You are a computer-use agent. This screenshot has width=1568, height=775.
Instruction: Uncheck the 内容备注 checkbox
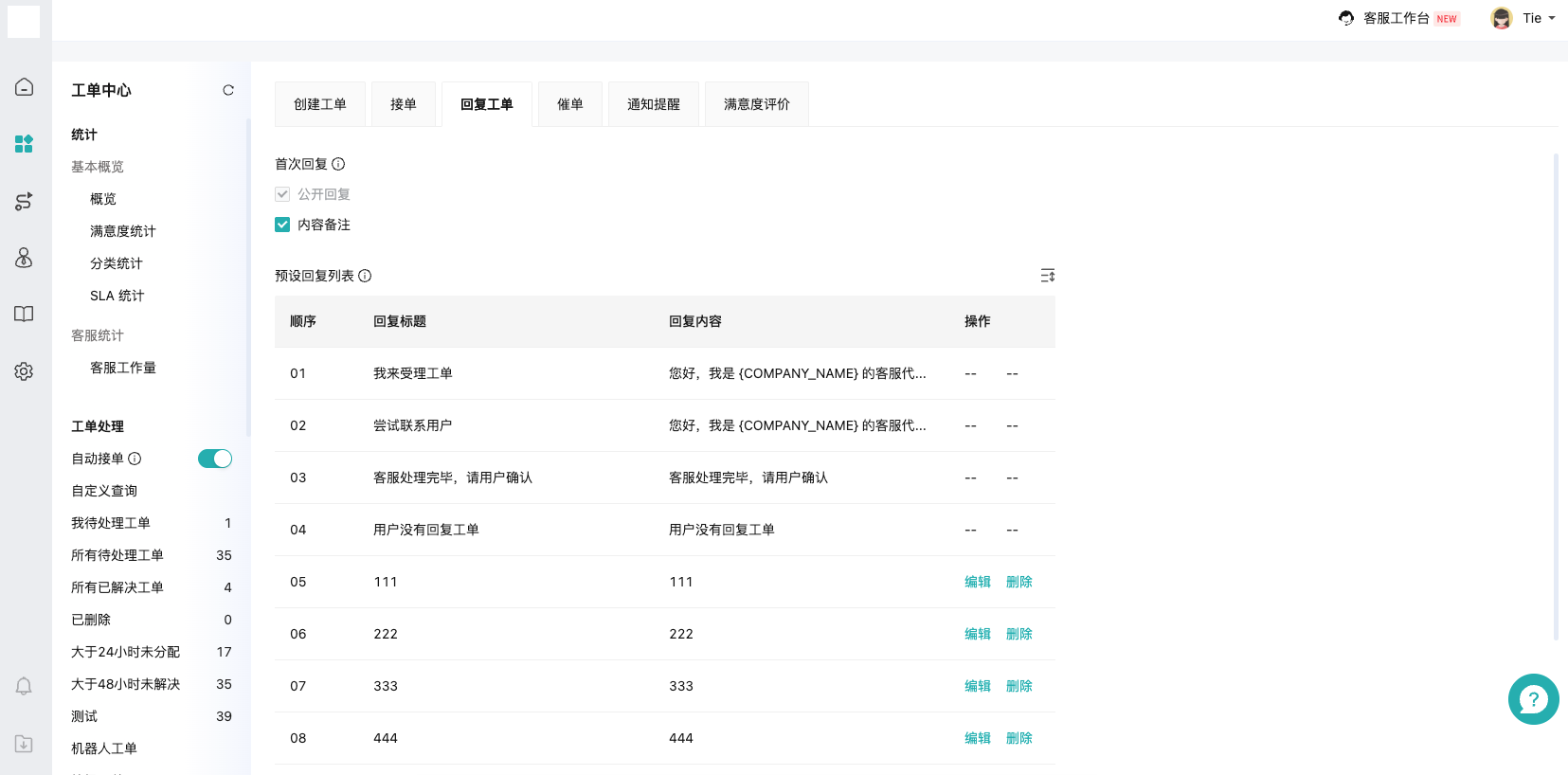click(282, 225)
